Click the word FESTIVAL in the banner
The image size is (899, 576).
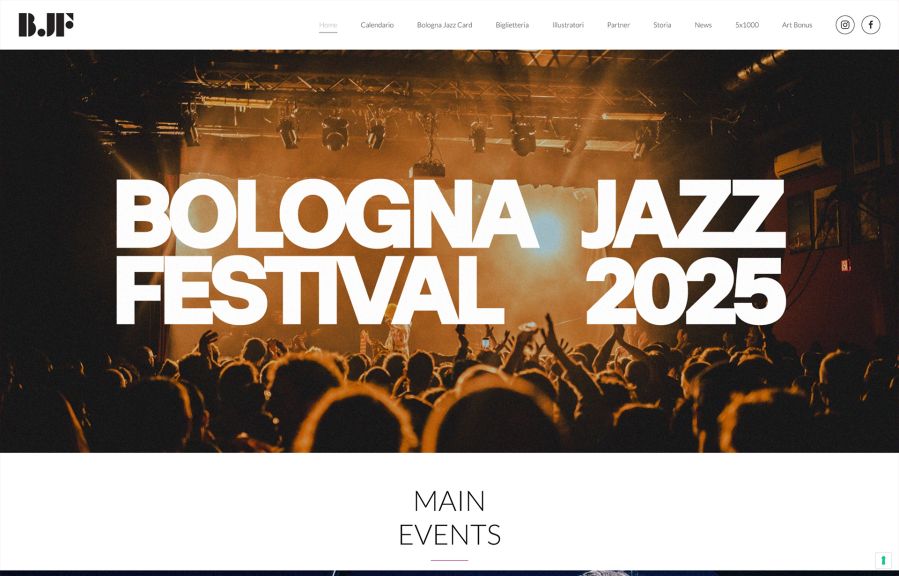pos(310,291)
